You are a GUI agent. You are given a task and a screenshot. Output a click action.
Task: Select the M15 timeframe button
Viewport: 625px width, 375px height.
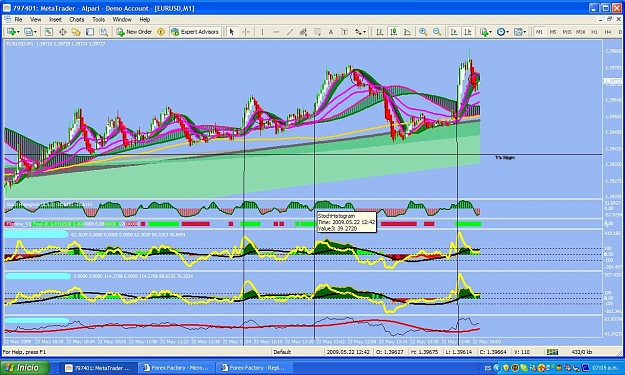coord(567,32)
